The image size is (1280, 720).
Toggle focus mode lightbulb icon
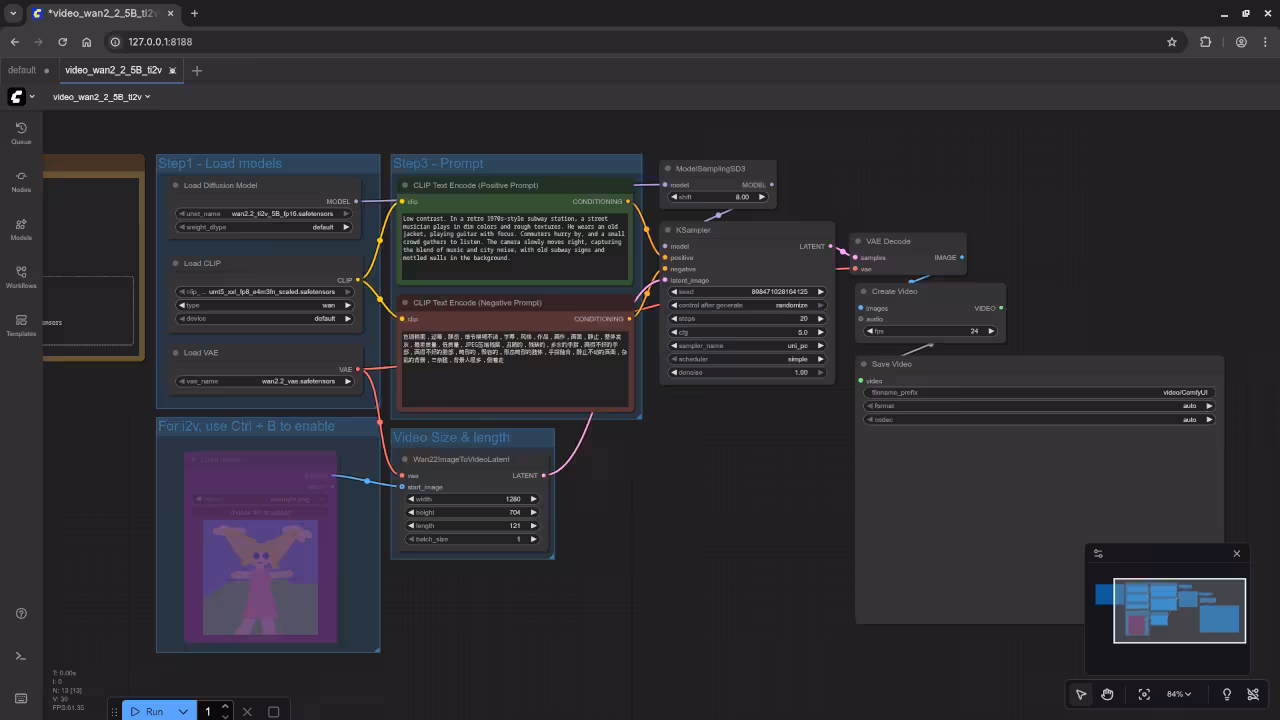[x=1227, y=694]
